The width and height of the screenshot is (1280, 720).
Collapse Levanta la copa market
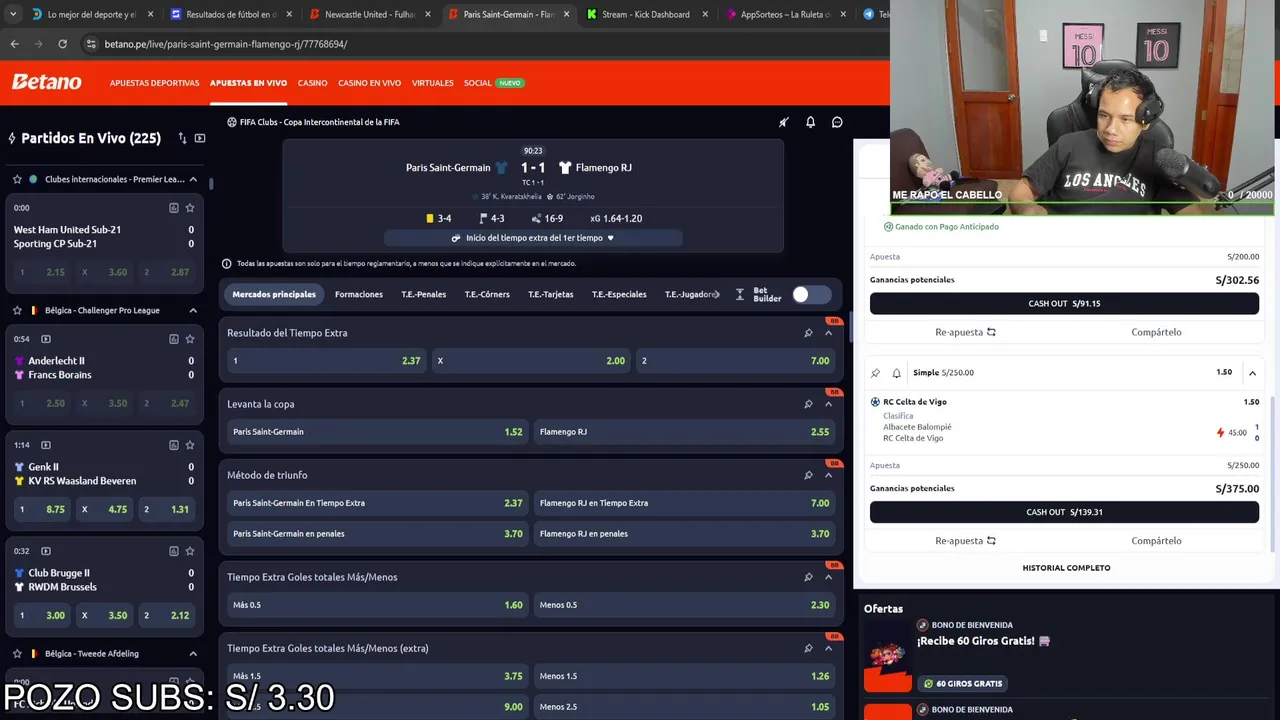coord(828,404)
